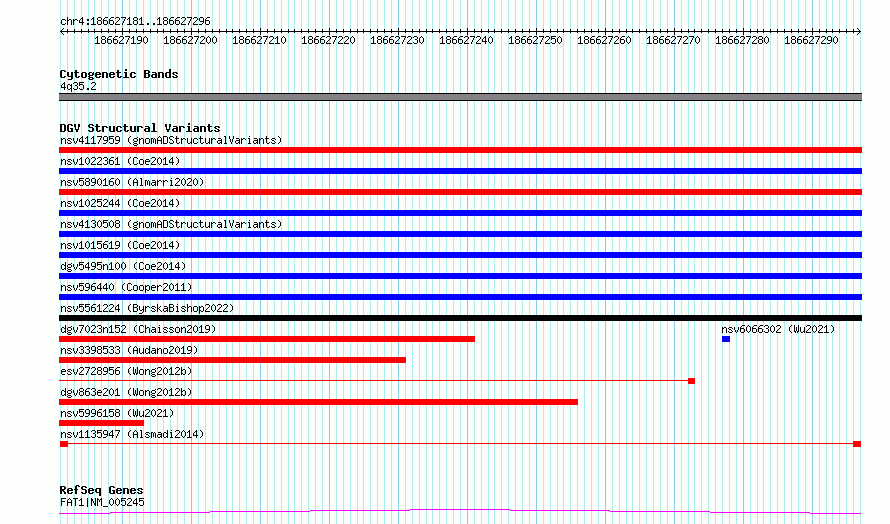
Task: Click the RefSeq Genes track title
Action: 102,490
